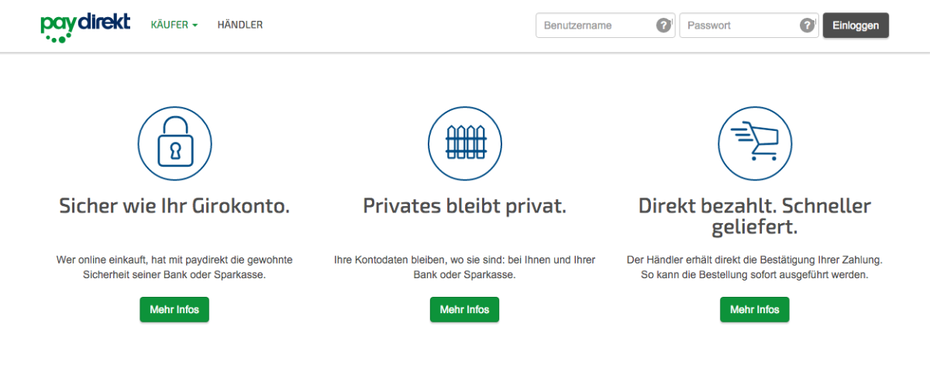Select the 'Direkt bezahlt. Schneller geliefert.' heading
The image size is (930, 372).
(x=754, y=217)
